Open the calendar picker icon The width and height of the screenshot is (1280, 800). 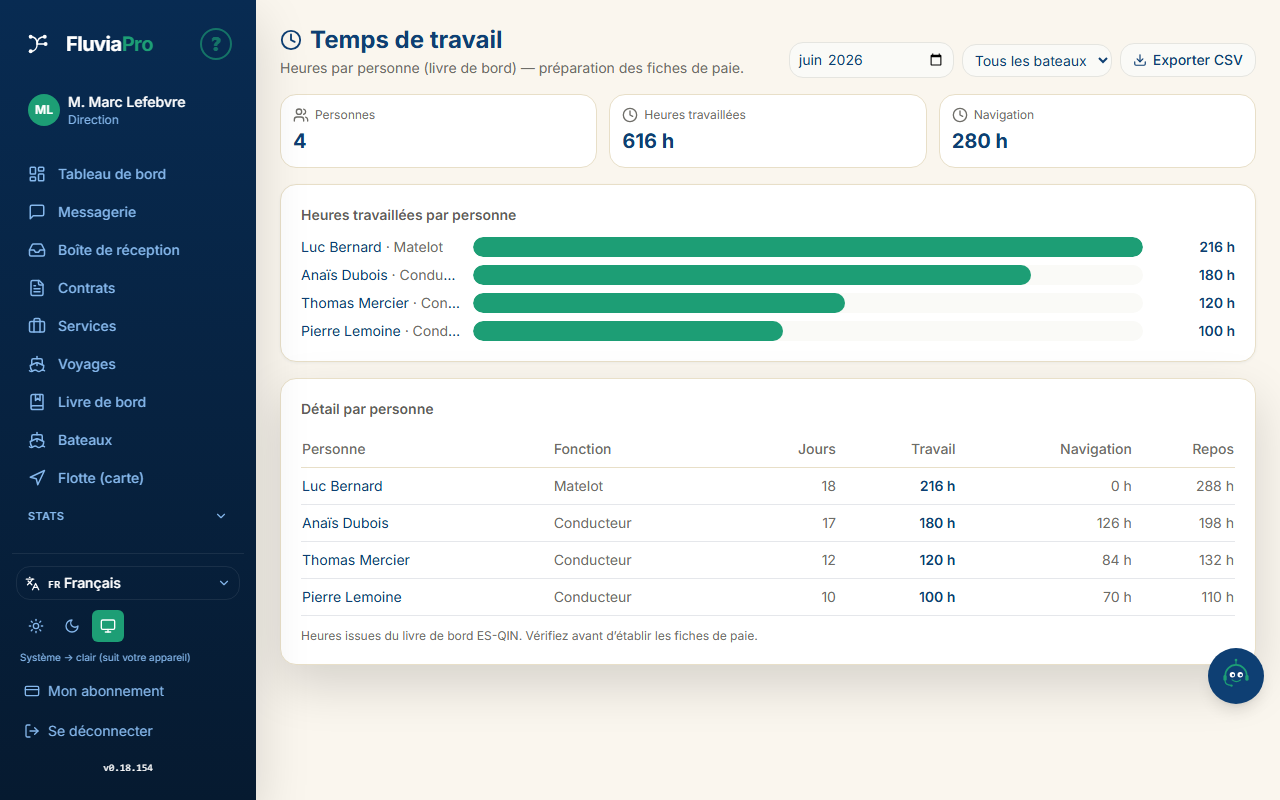point(936,60)
